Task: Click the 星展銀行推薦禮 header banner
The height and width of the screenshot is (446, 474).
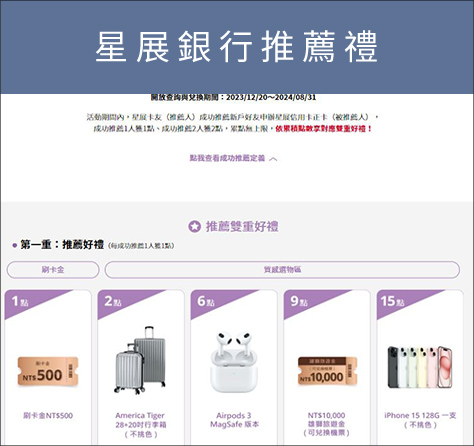Action: [x=237, y=47]
